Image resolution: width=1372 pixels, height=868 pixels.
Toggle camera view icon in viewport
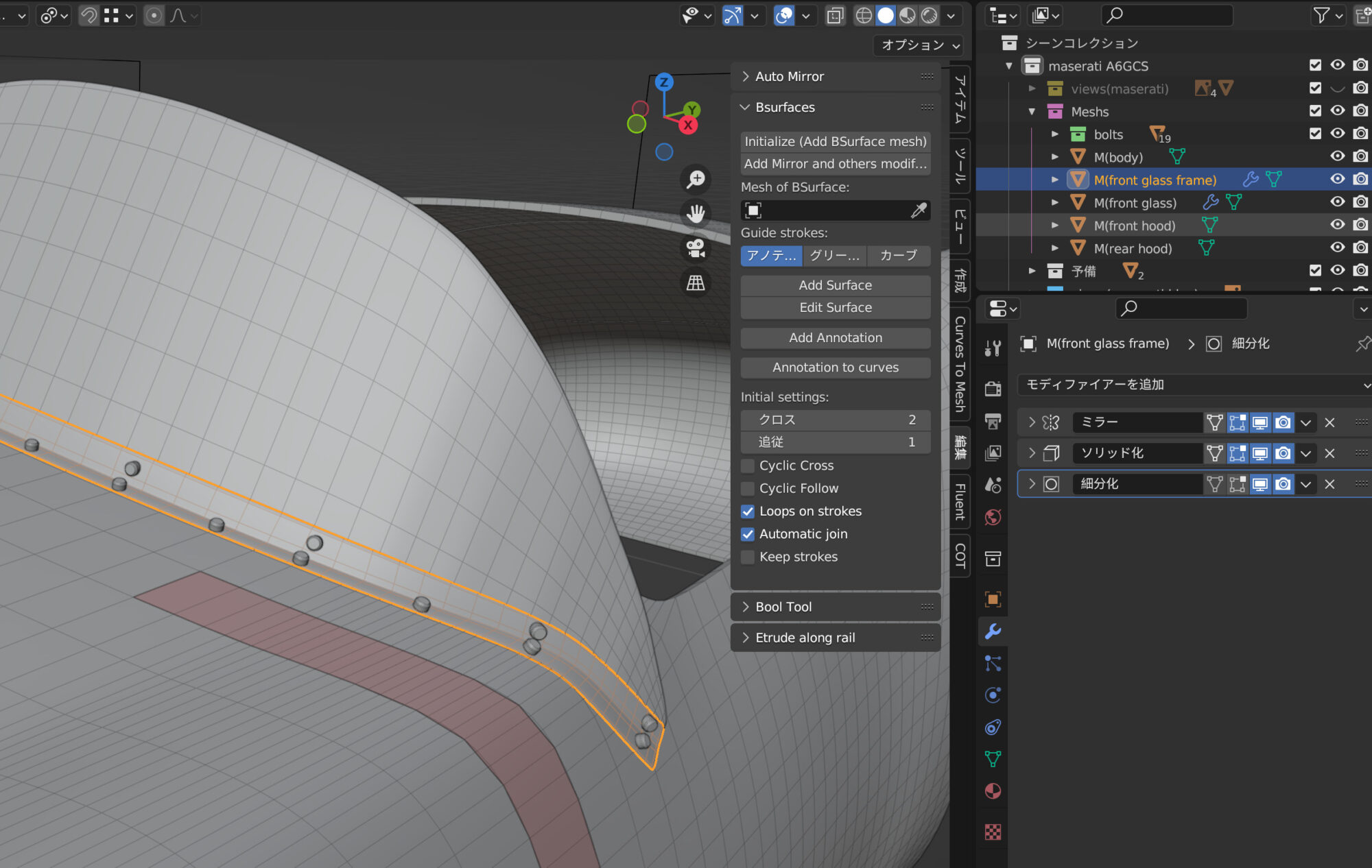point(696,248)
